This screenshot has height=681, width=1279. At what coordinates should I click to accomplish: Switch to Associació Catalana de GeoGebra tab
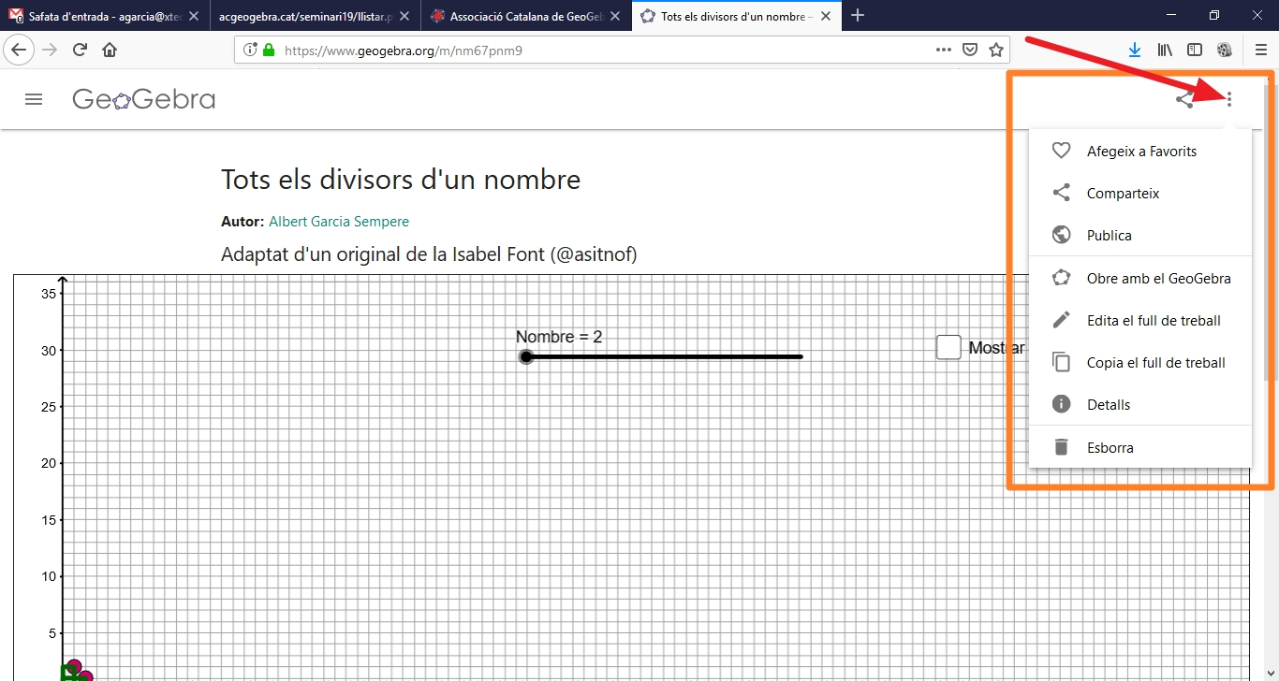click(526, 16)
